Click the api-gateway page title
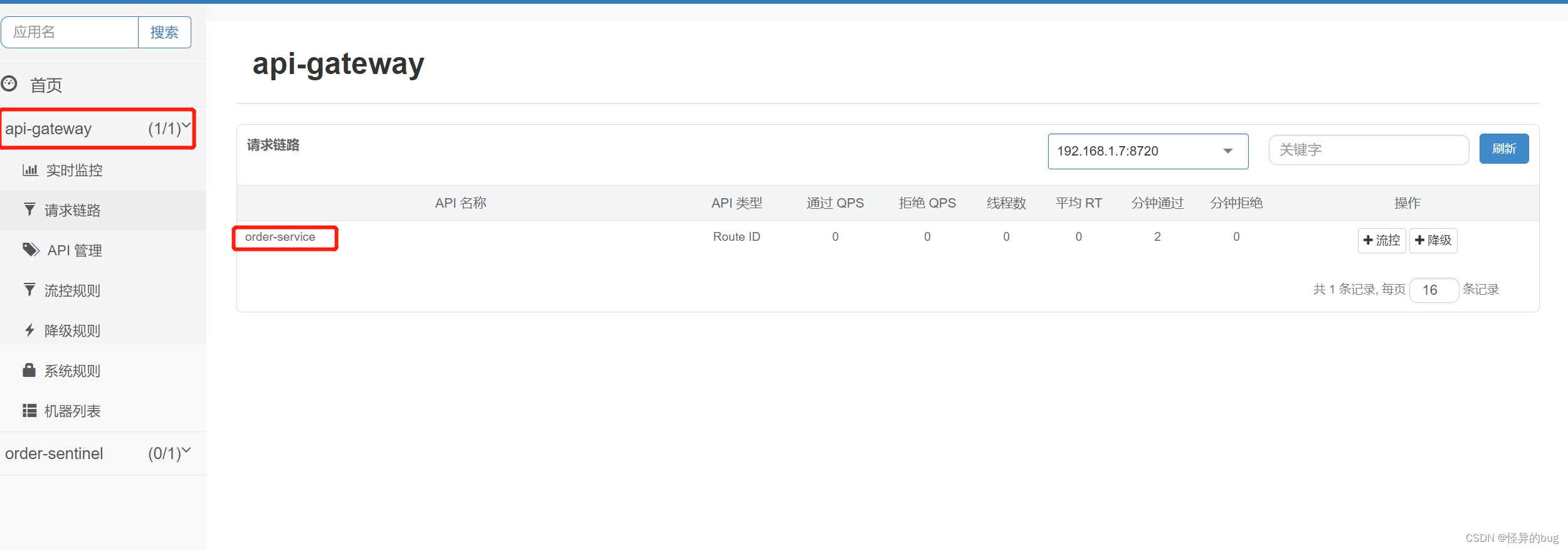This screenshot has width=1568, height=550. coord(338,65)
